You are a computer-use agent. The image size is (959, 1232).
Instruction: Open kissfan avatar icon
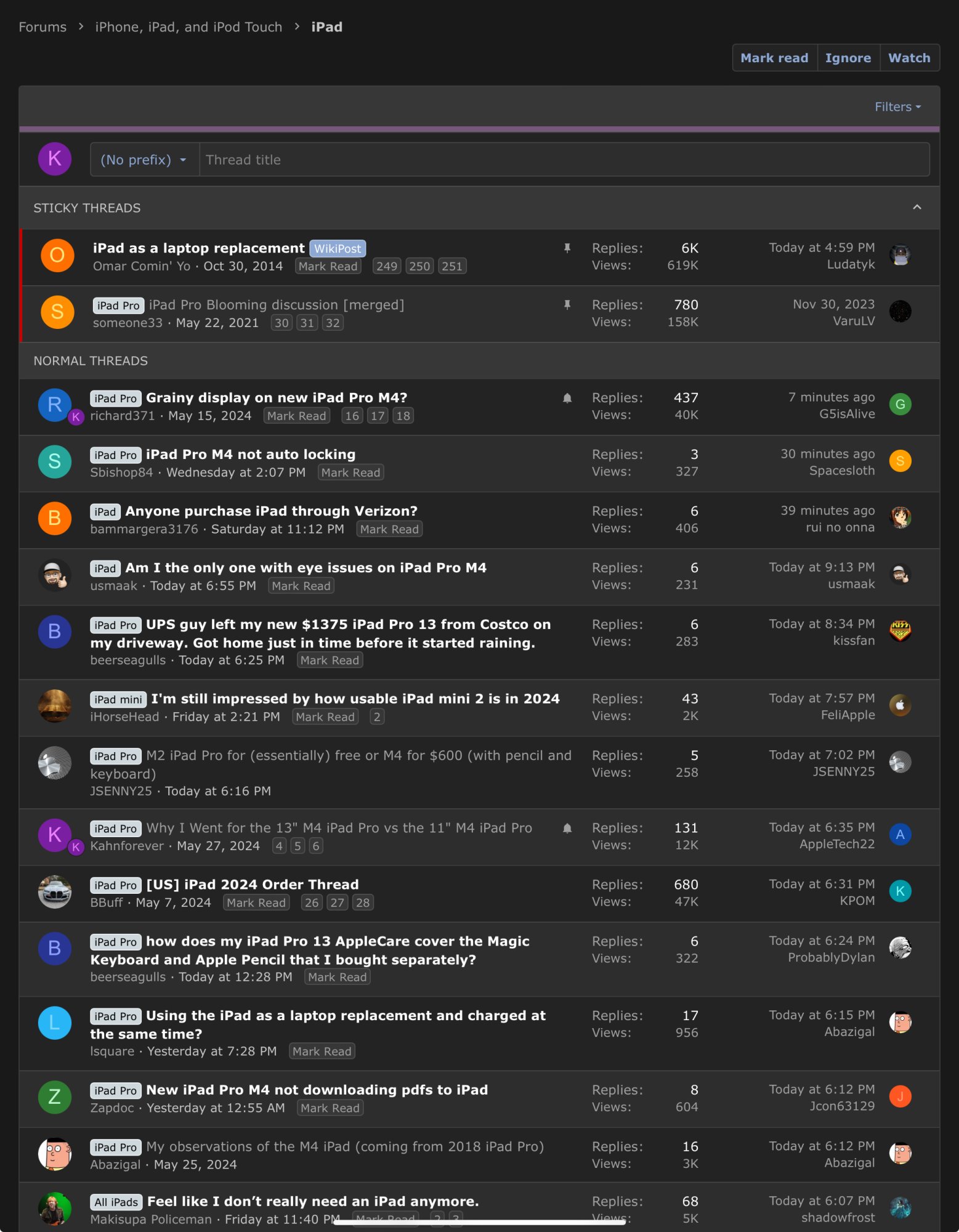point(900,631)
